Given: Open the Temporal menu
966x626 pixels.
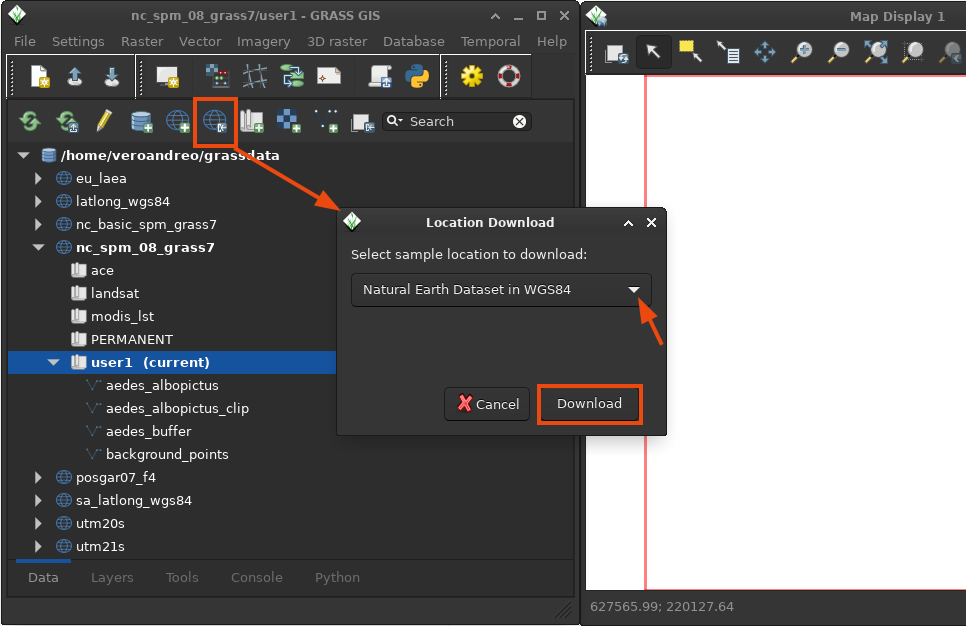Looking at the screenshot, I should (x=490, y=41).
